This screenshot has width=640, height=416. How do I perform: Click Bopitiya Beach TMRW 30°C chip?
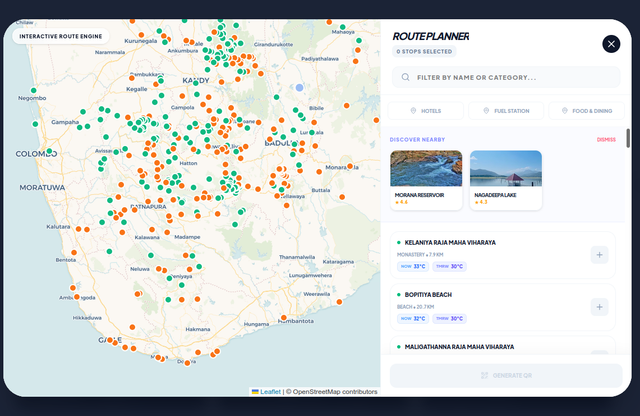coord(449,319)
